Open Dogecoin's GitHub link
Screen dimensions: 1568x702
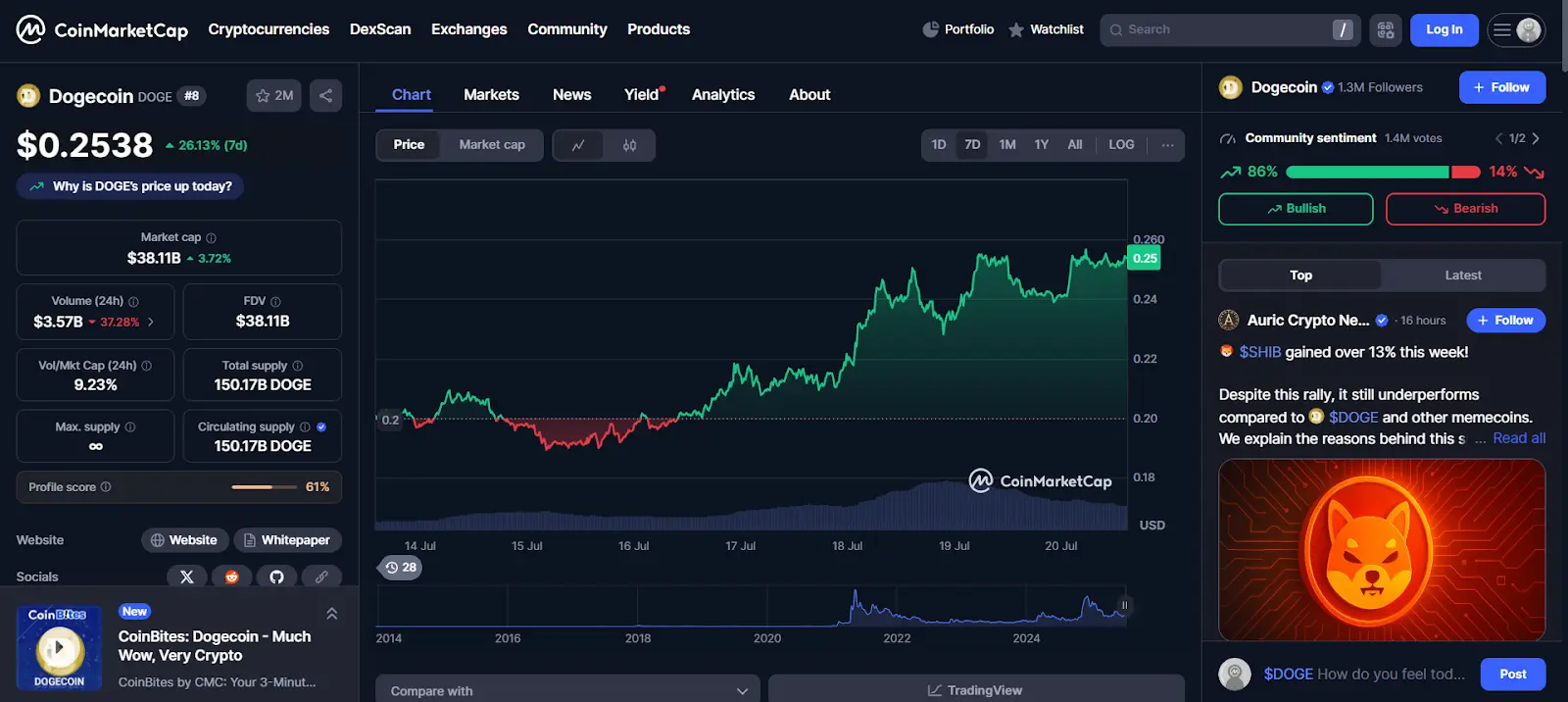pyautogui.click(x=276, y=577)
